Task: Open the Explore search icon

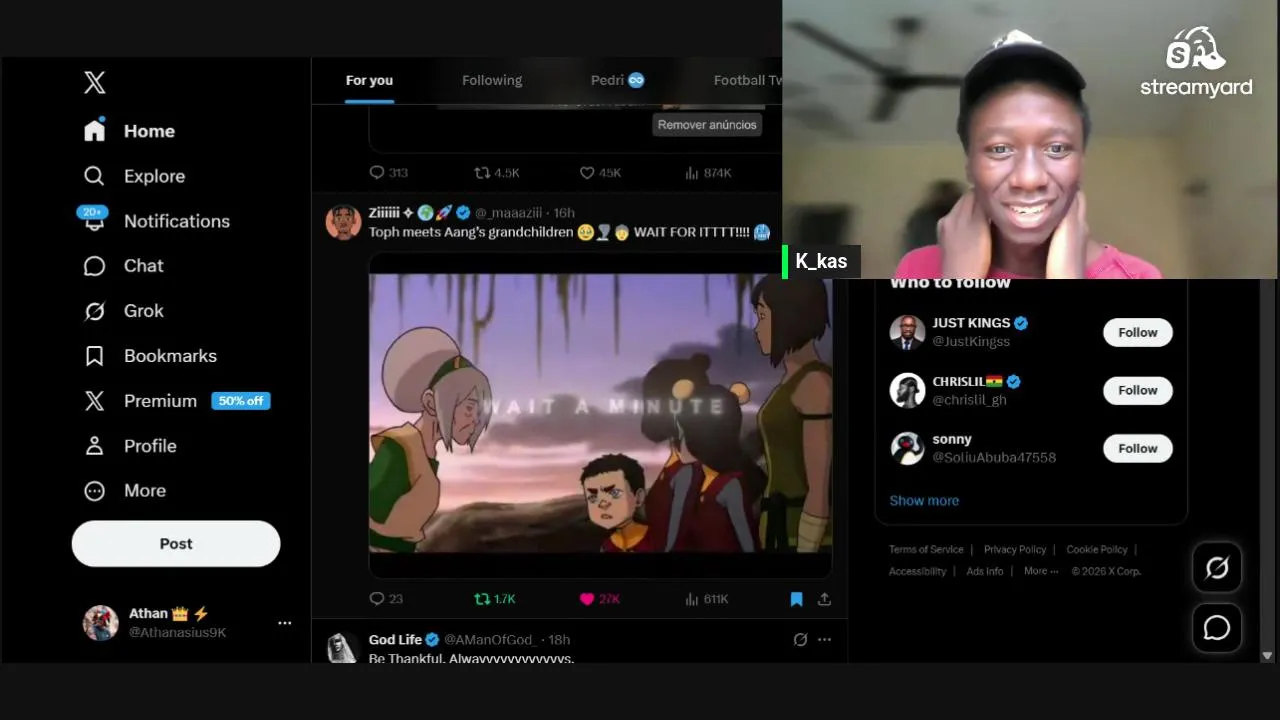Action: click(x=94, y=176)
